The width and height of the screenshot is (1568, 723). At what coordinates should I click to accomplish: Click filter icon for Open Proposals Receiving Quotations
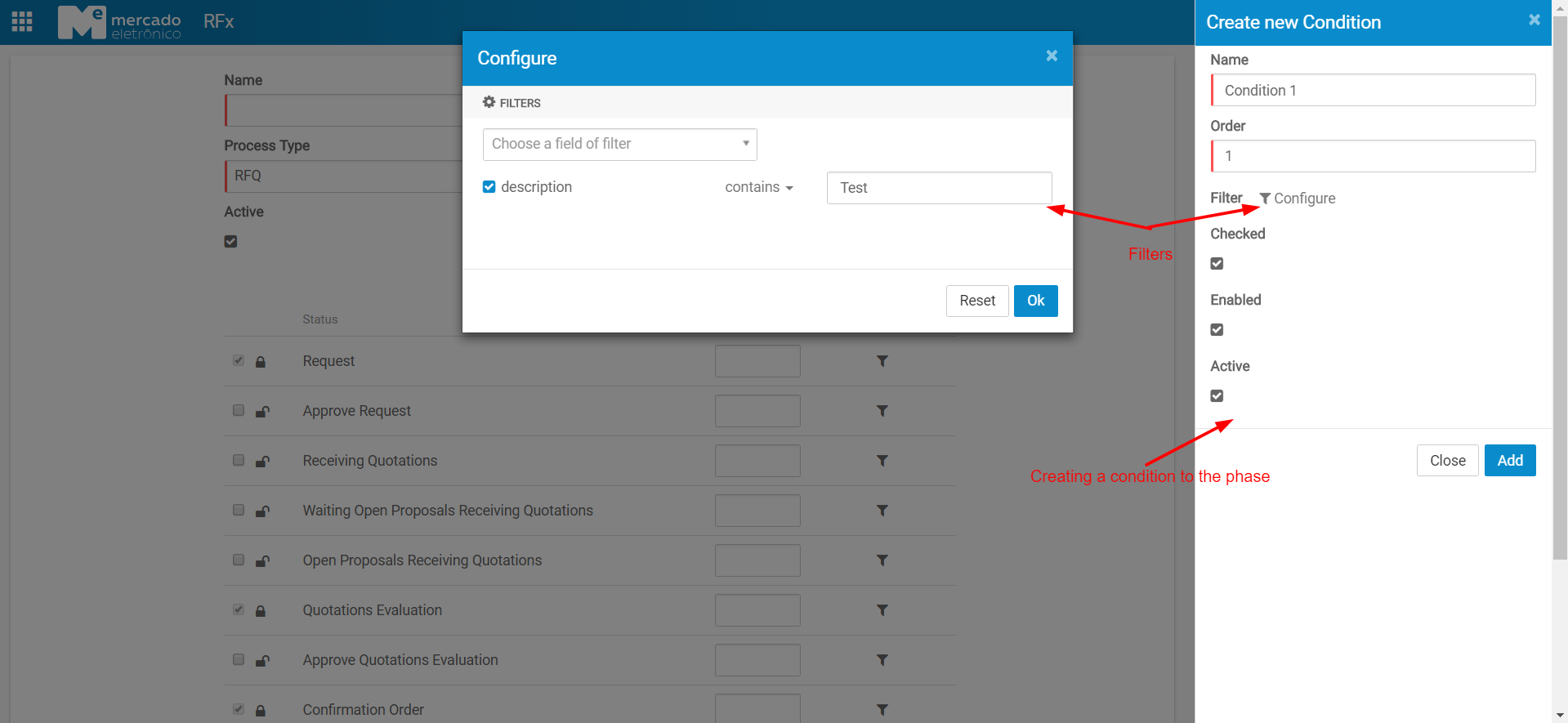[x=882, y=560]
